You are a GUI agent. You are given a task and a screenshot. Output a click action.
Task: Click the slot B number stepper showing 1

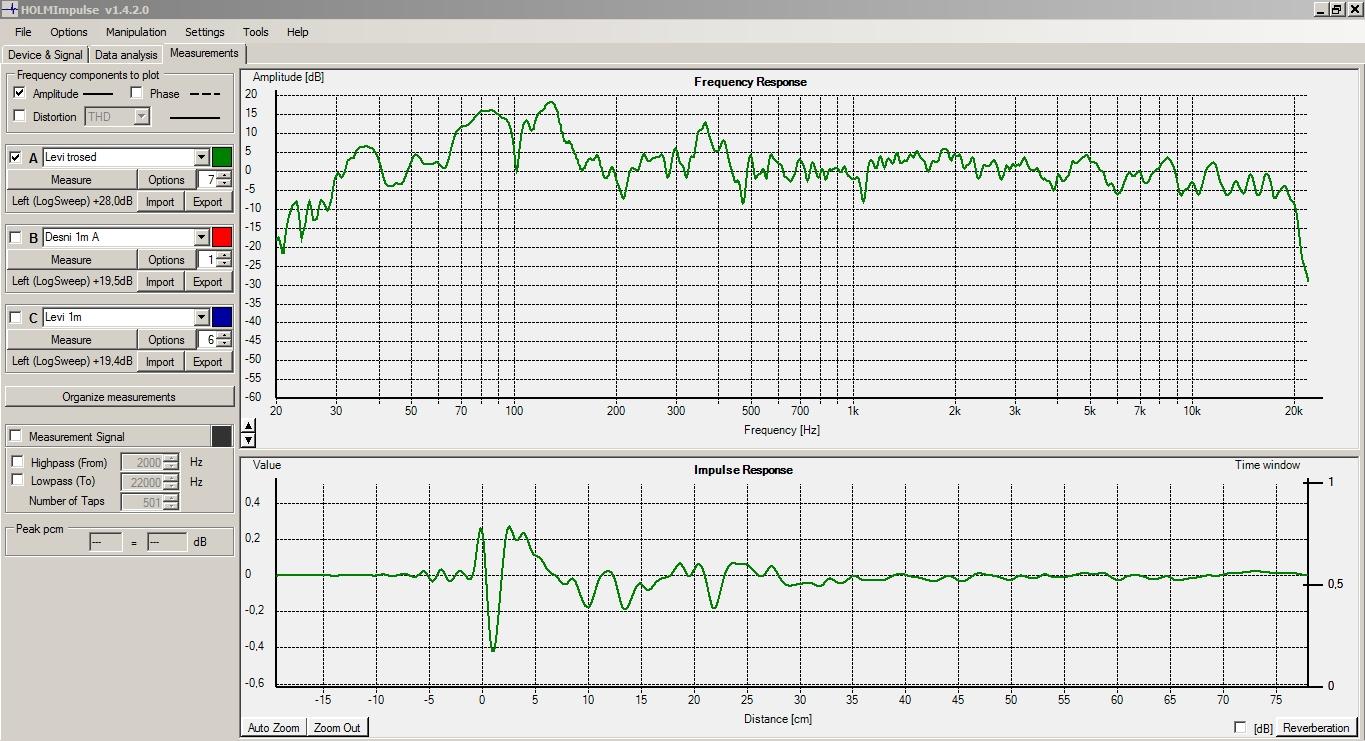214,260
